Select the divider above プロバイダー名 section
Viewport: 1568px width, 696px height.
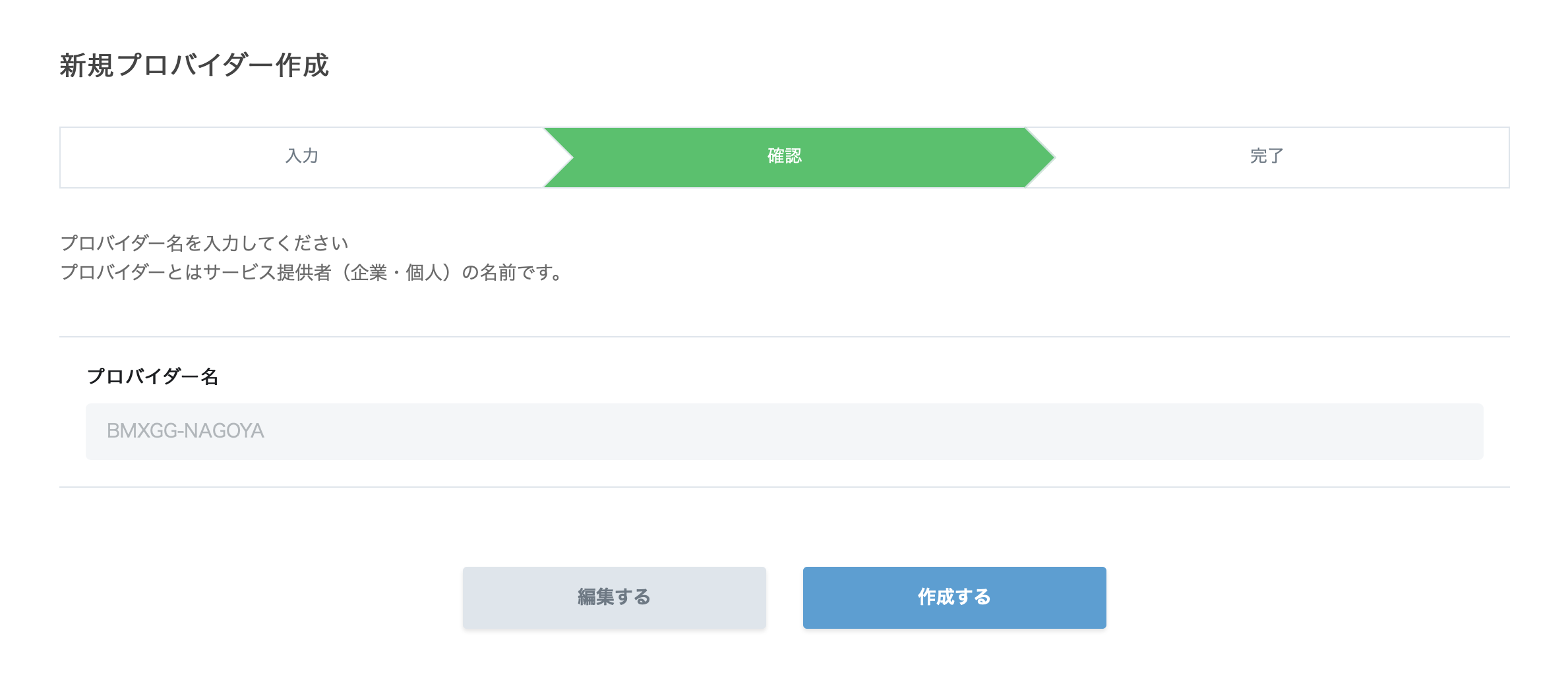point(784,335)
